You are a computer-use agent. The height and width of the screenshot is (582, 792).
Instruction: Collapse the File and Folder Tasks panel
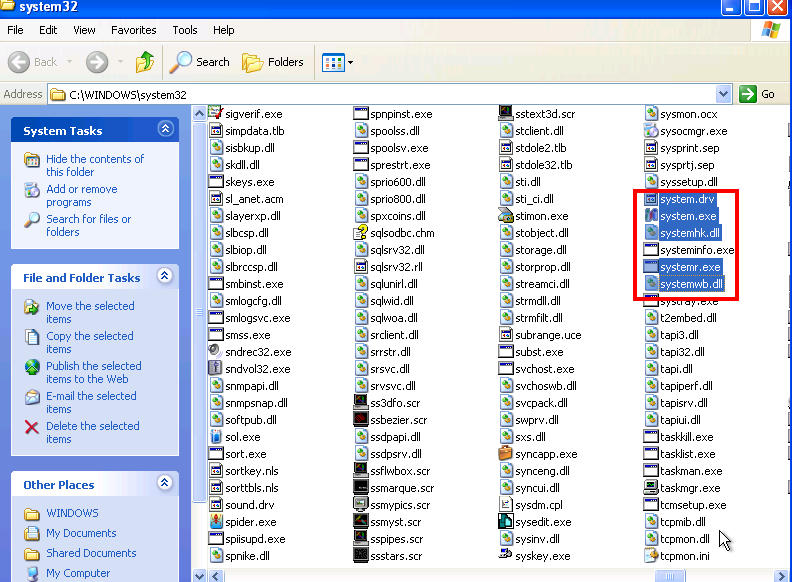[165, 276]
